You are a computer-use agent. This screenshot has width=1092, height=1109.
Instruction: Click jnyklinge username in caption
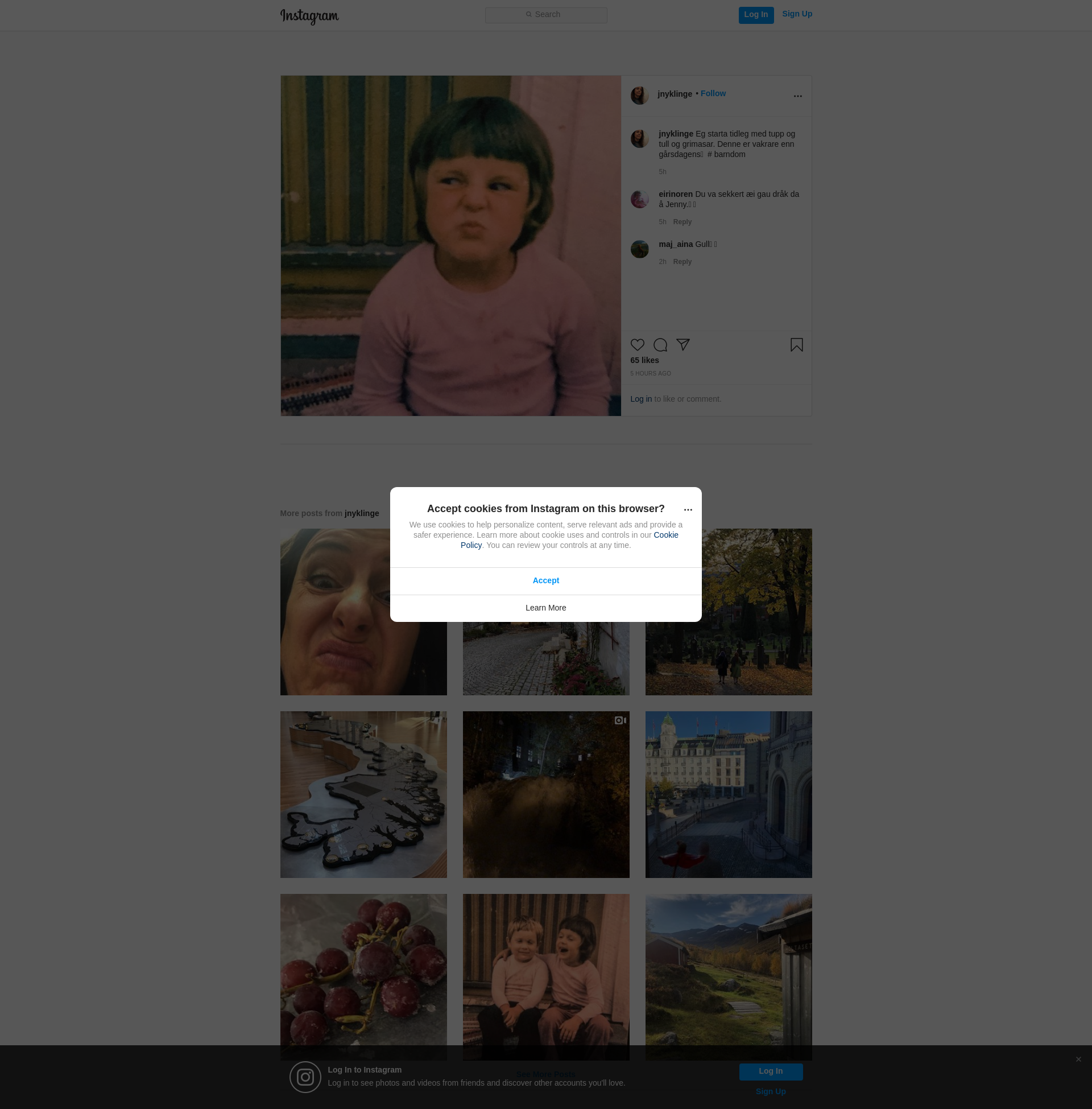(x=676, y=134)
